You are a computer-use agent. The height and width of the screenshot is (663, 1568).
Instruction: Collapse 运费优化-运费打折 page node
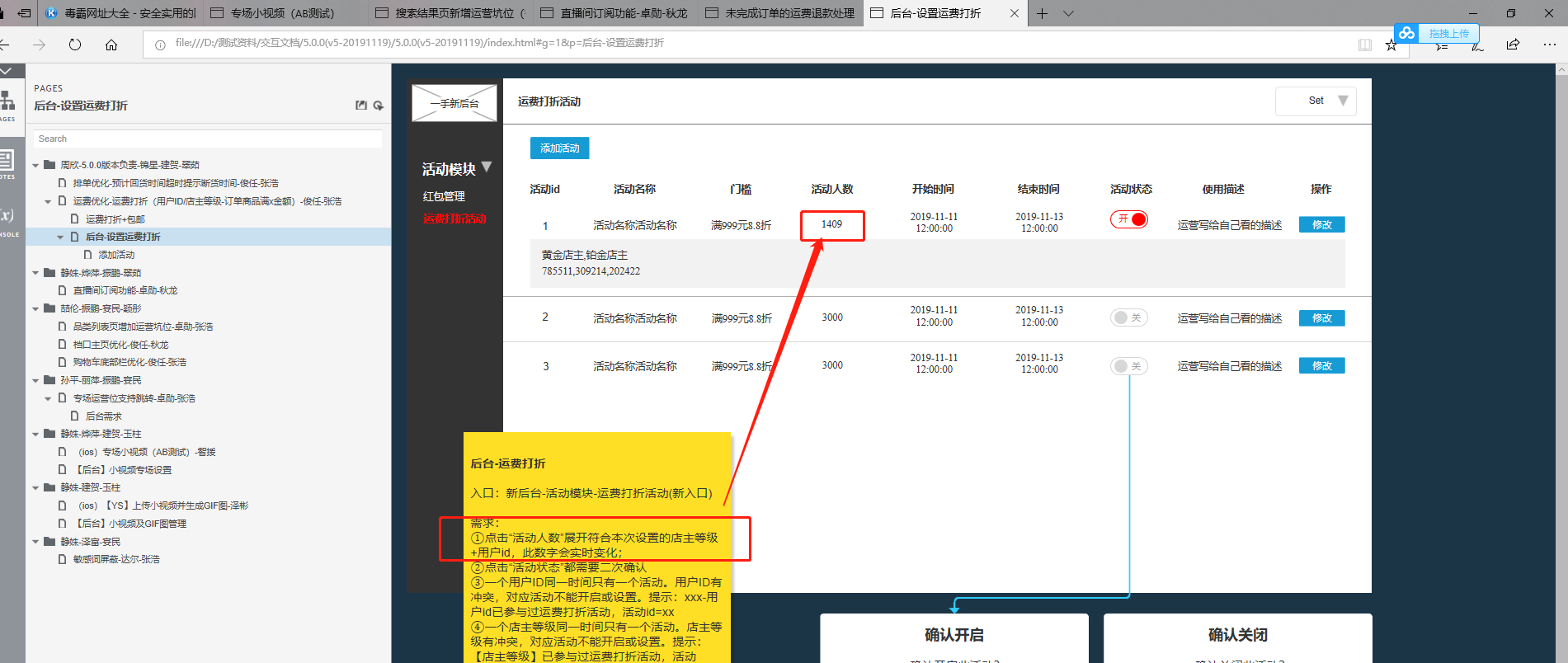(48, 201)
